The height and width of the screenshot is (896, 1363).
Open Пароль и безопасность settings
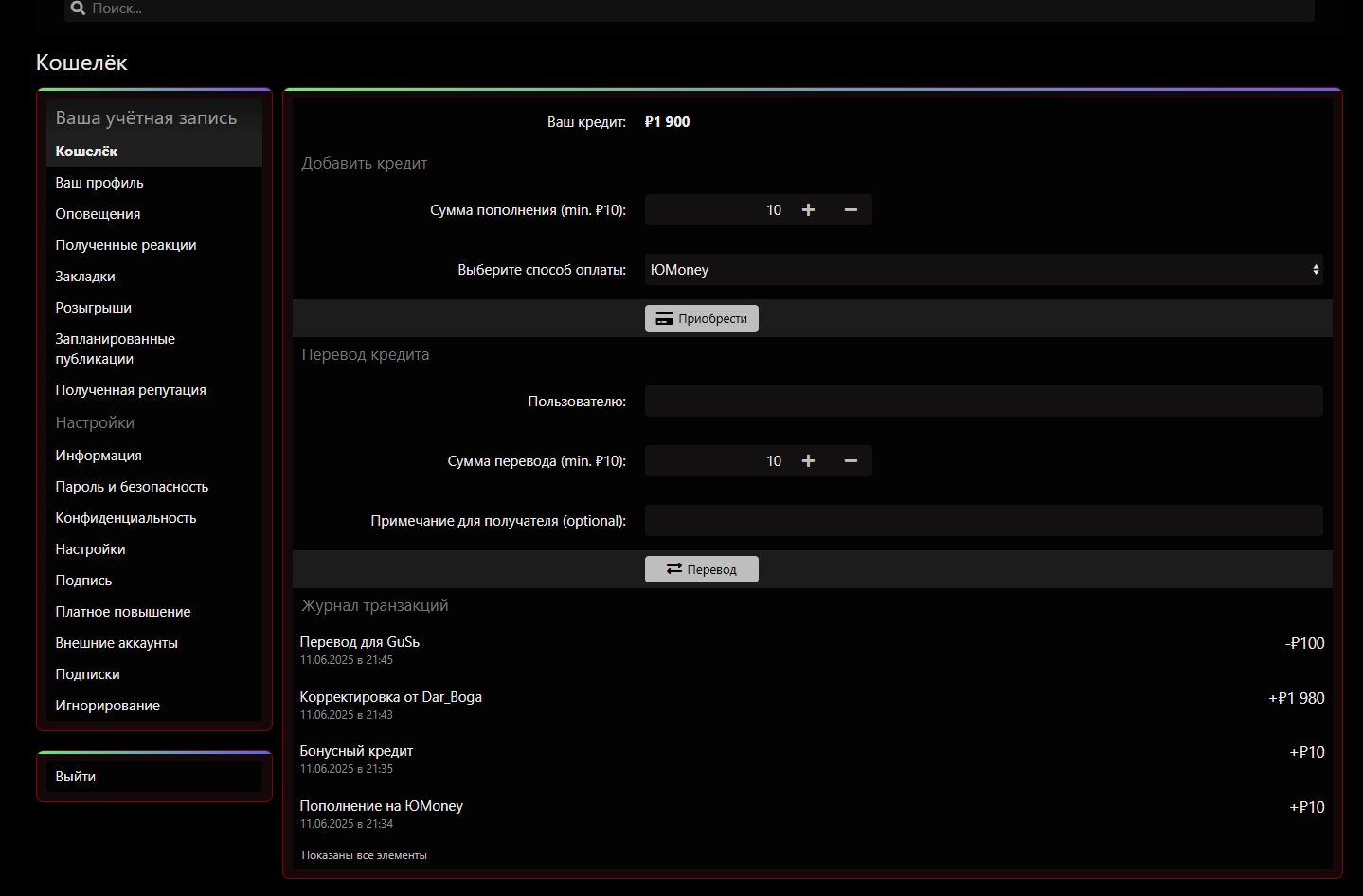coord(132,486)
